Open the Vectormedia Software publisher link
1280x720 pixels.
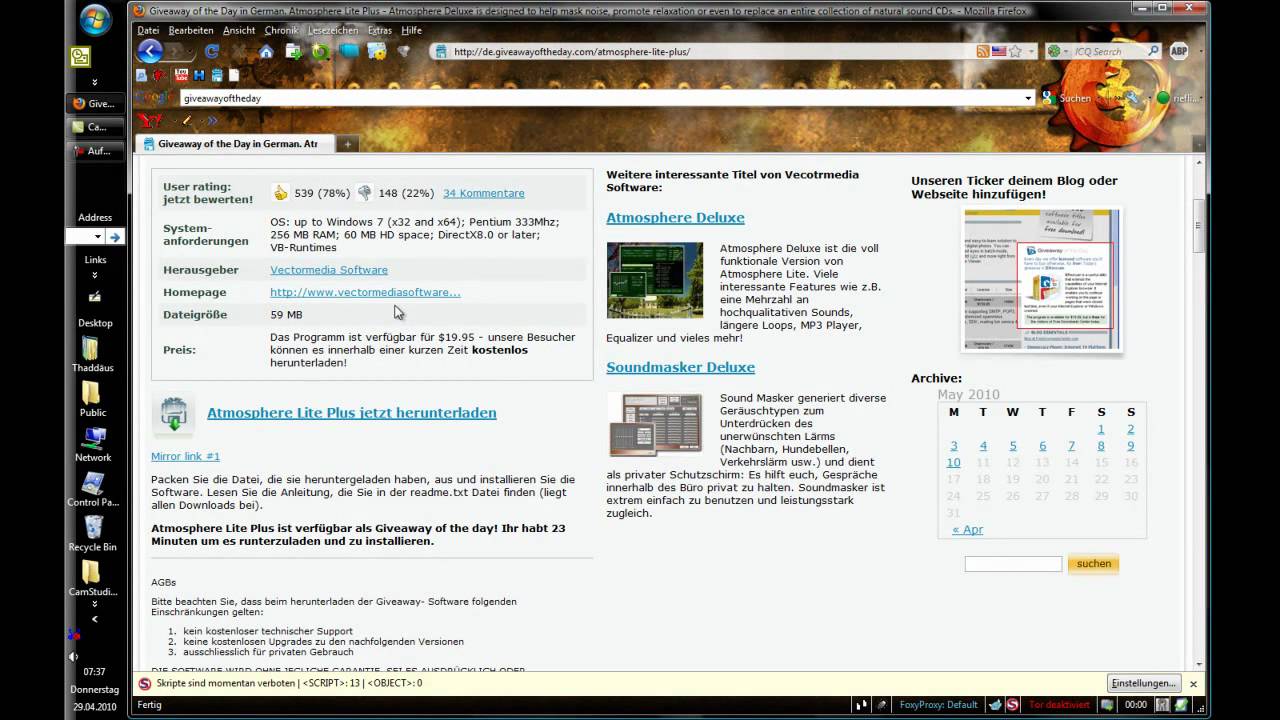(x=329, y=270)
